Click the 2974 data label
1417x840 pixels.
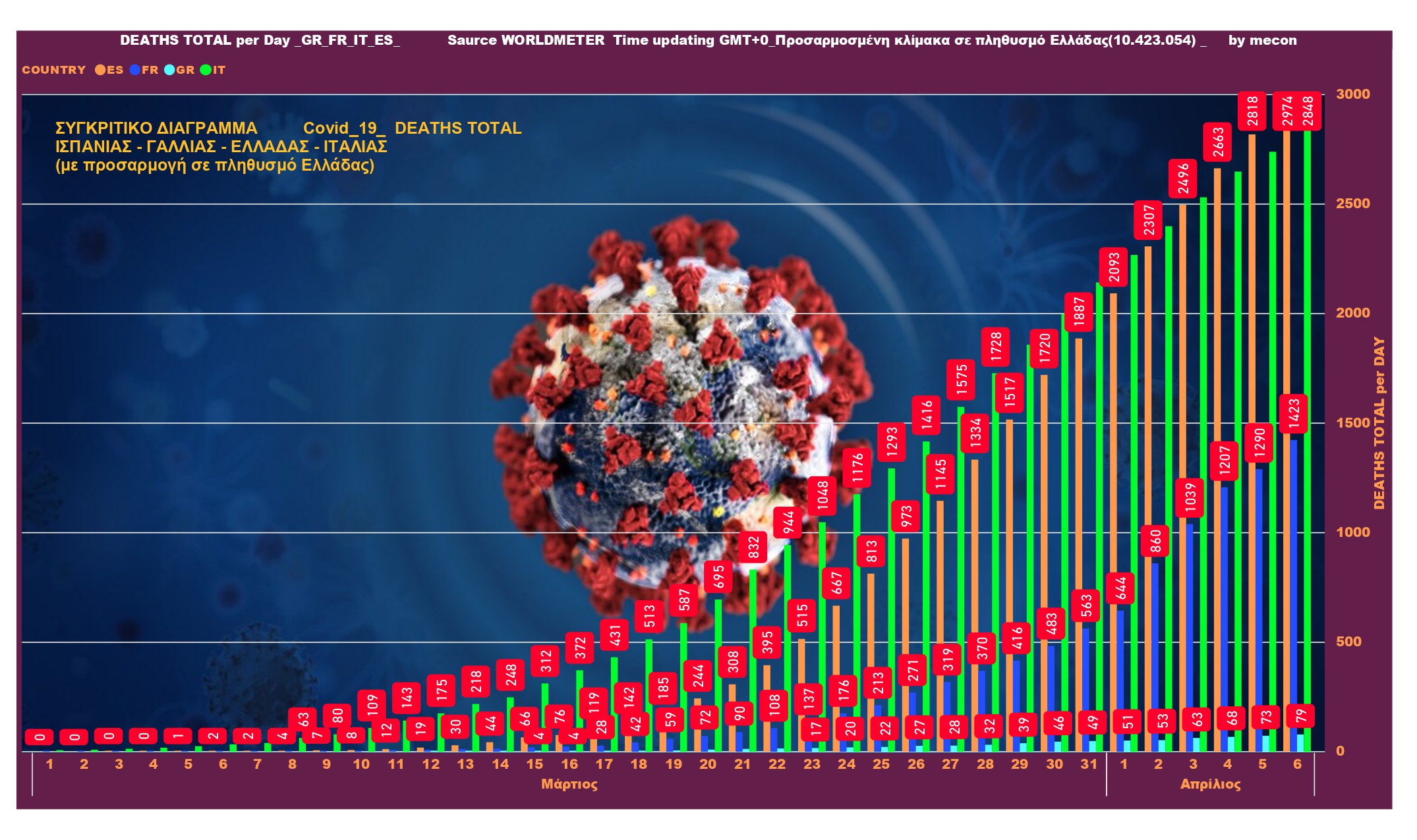[1287, 111]
